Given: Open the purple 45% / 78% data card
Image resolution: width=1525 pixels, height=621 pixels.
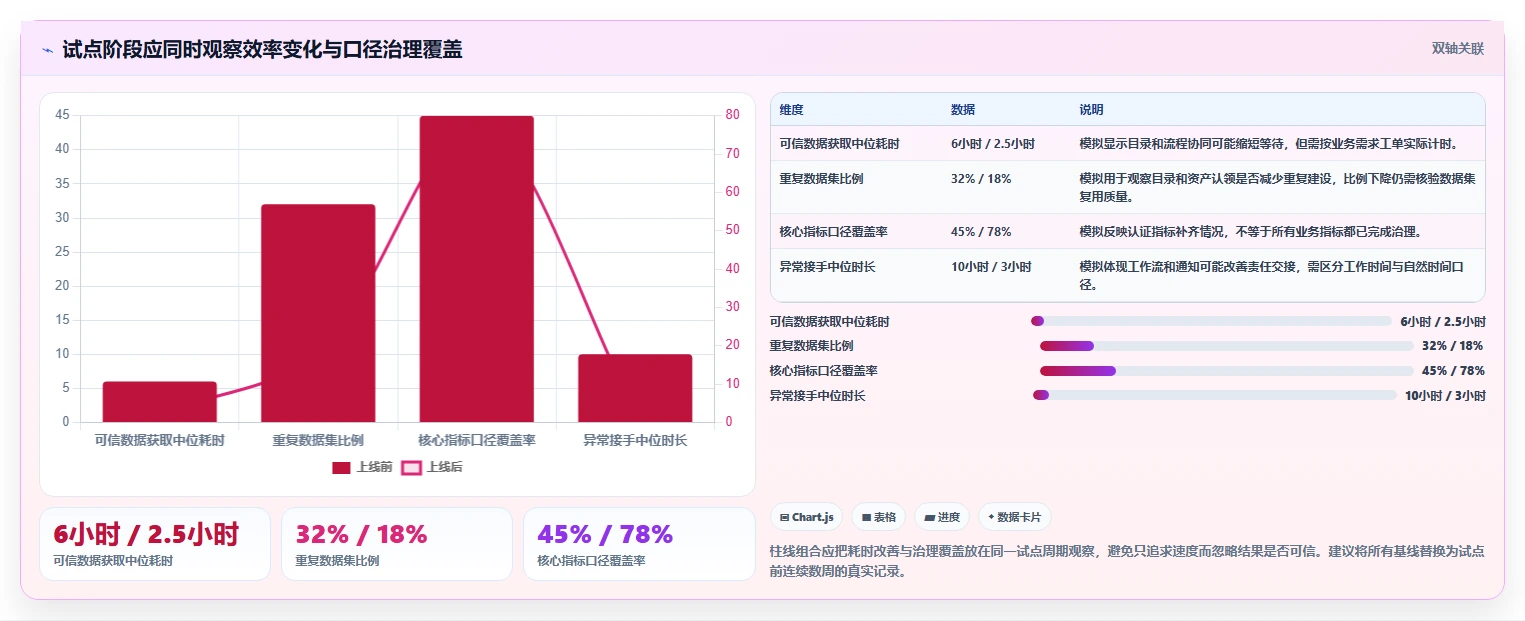Looking at the screenshot, I should pos(639,544).
